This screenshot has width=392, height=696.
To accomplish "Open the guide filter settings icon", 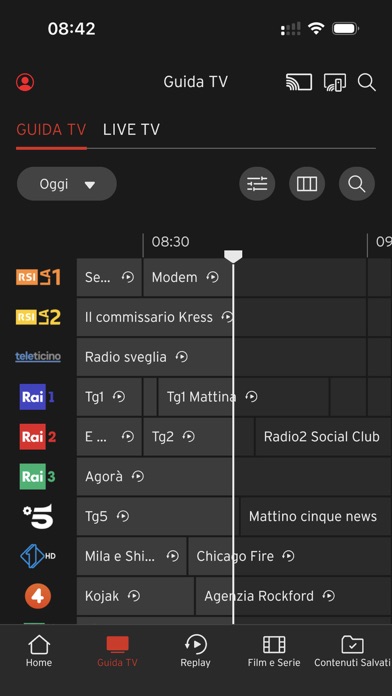I will [257, 184].
